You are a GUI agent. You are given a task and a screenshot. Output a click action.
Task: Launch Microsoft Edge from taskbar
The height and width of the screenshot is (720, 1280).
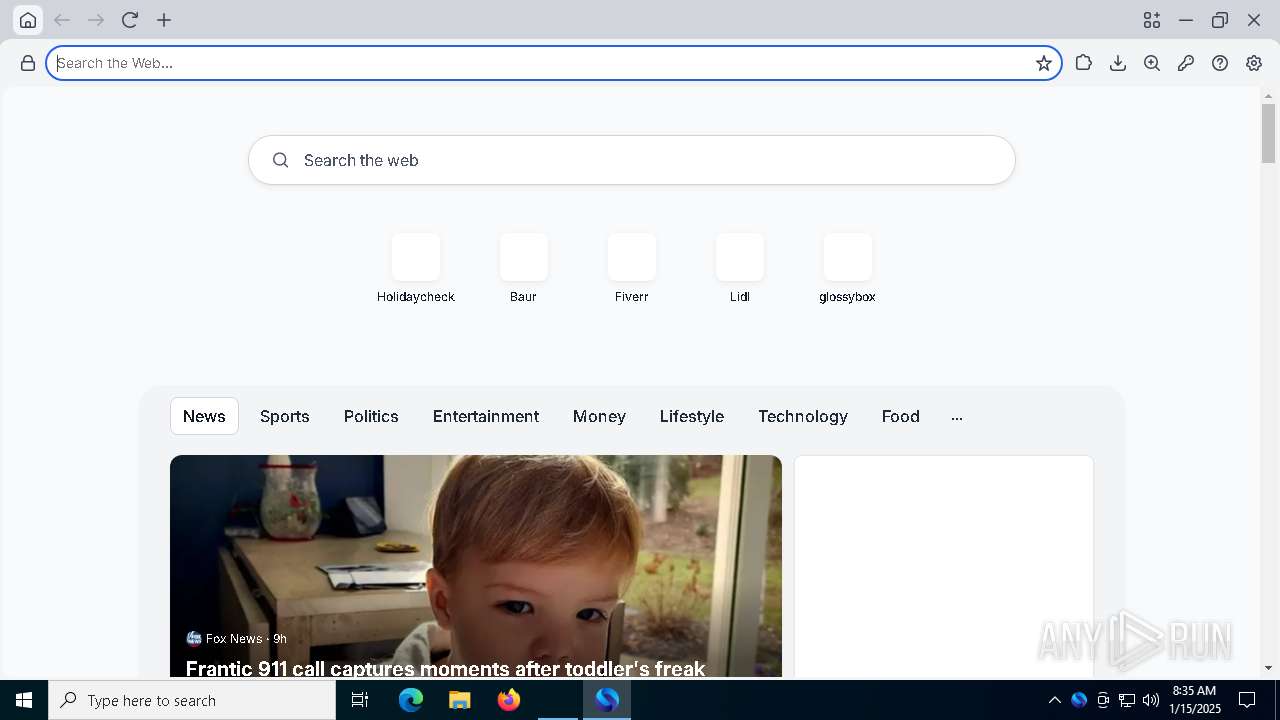click(411, 700)
